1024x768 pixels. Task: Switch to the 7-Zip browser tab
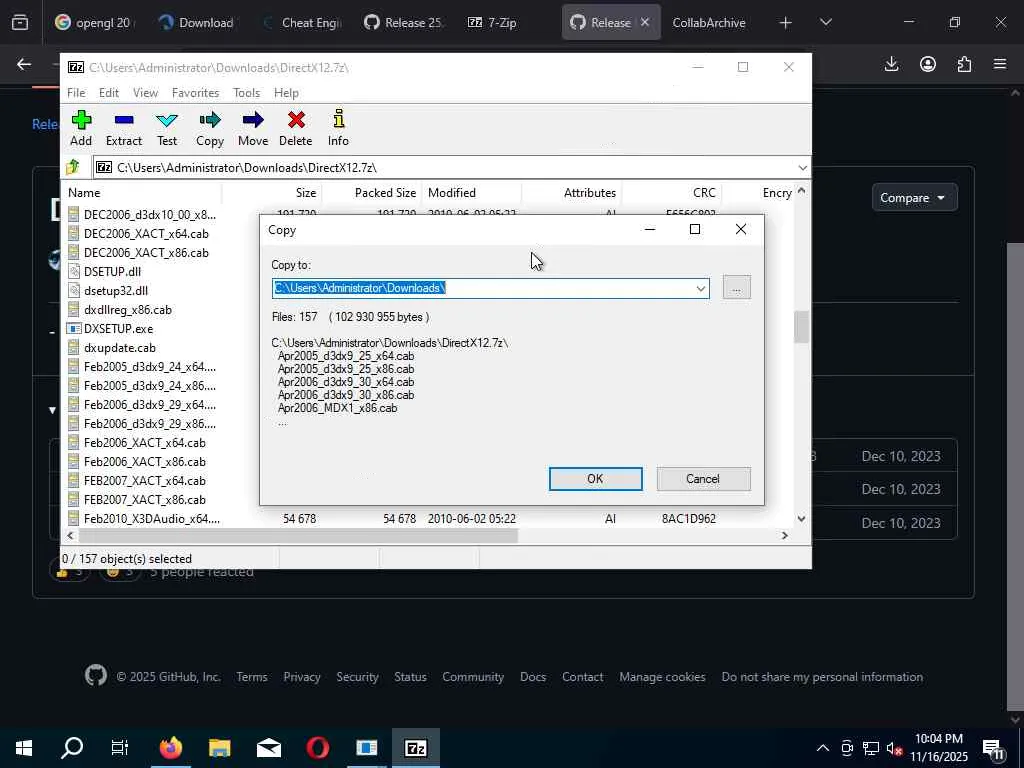coord(493,22)
